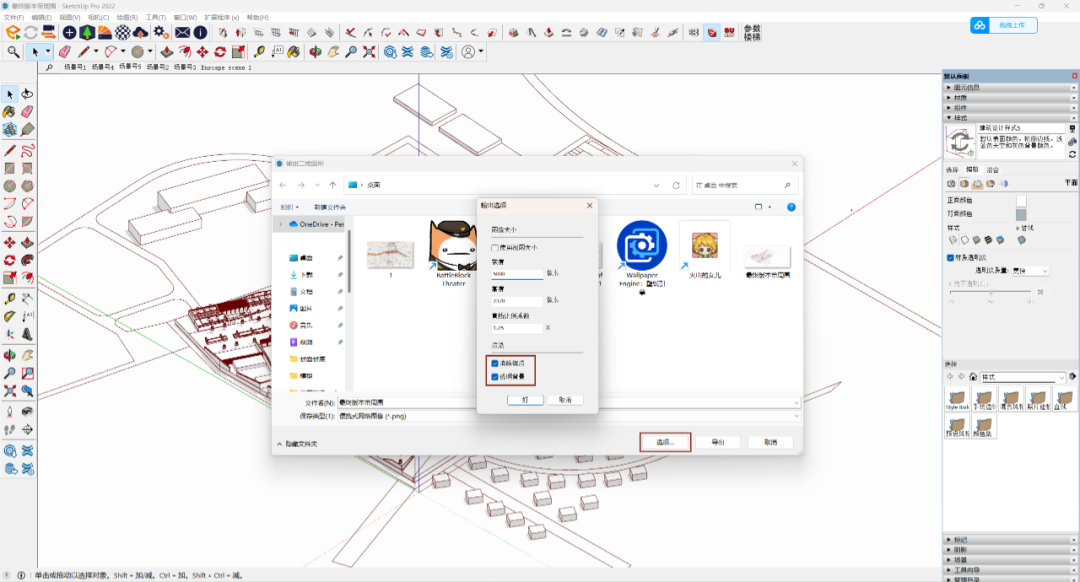Click the width input field in export options
This screenshot has height=582, width=1080.
click(x=517, y=273)
